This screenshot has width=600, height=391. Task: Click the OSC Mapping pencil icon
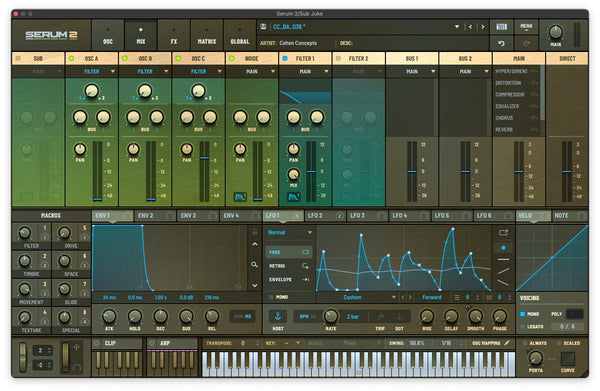(507, 343)
